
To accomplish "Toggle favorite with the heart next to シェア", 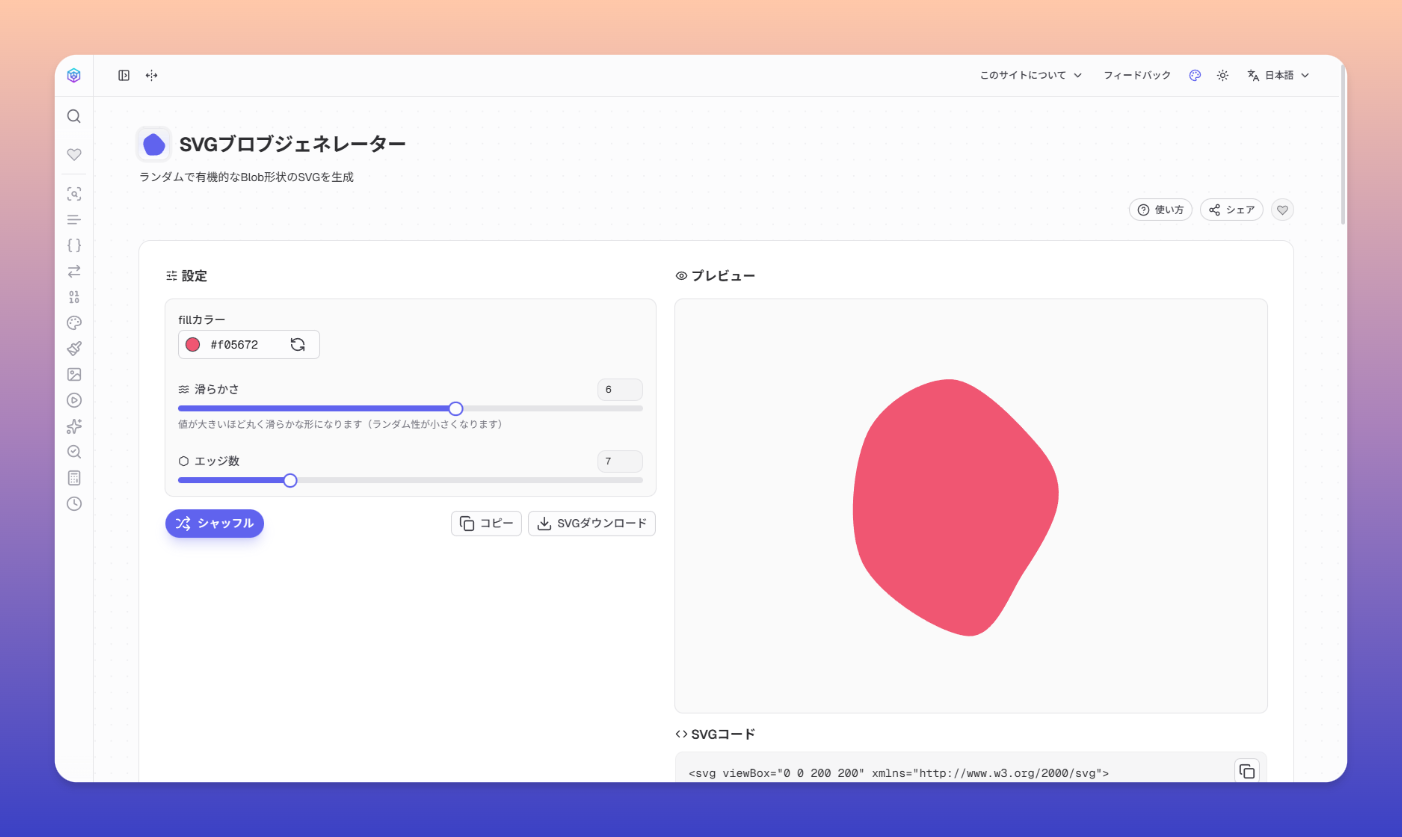I will [x=1282, y=210].
